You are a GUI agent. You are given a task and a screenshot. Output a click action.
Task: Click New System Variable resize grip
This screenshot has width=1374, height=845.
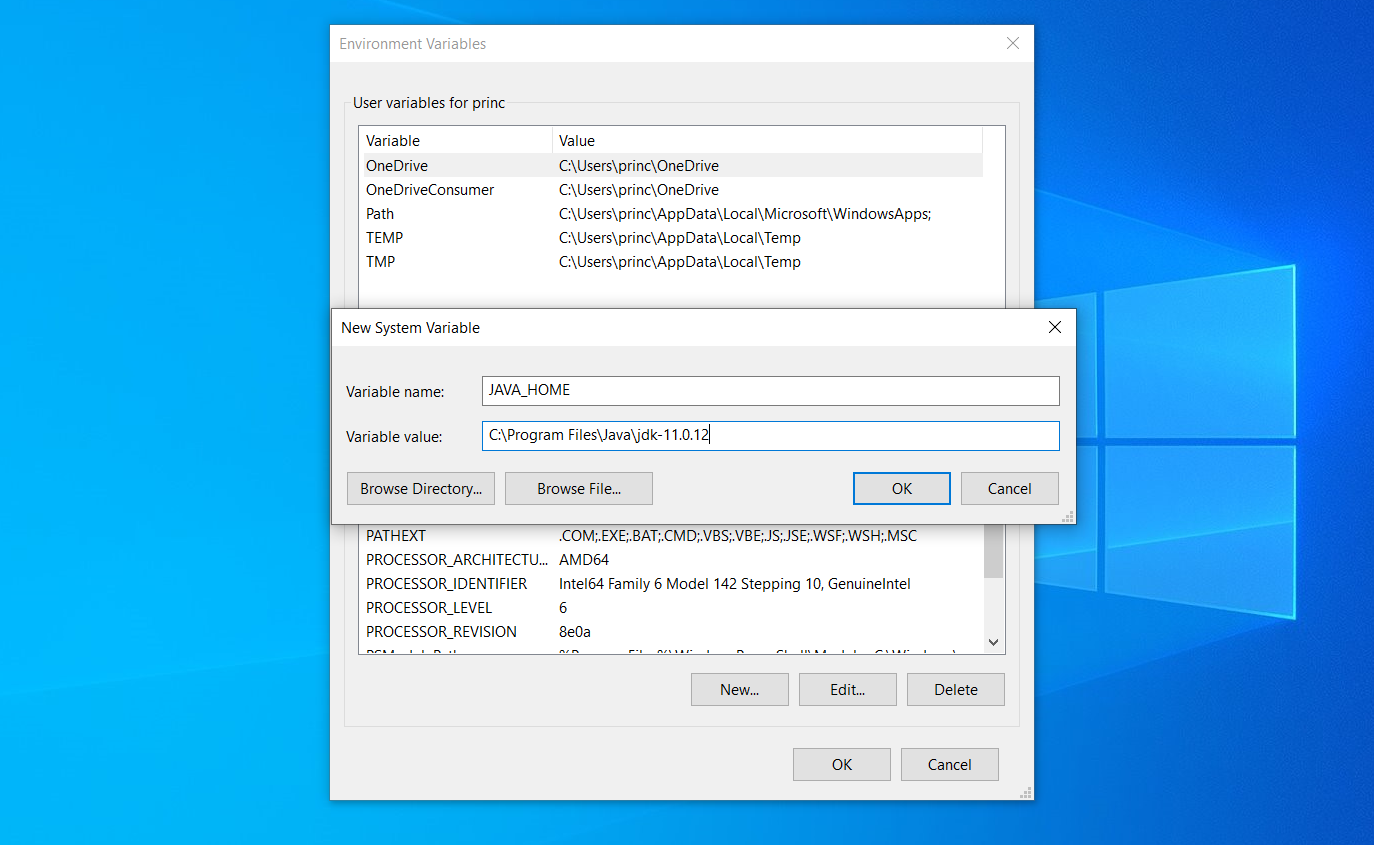coord(1068,516)
